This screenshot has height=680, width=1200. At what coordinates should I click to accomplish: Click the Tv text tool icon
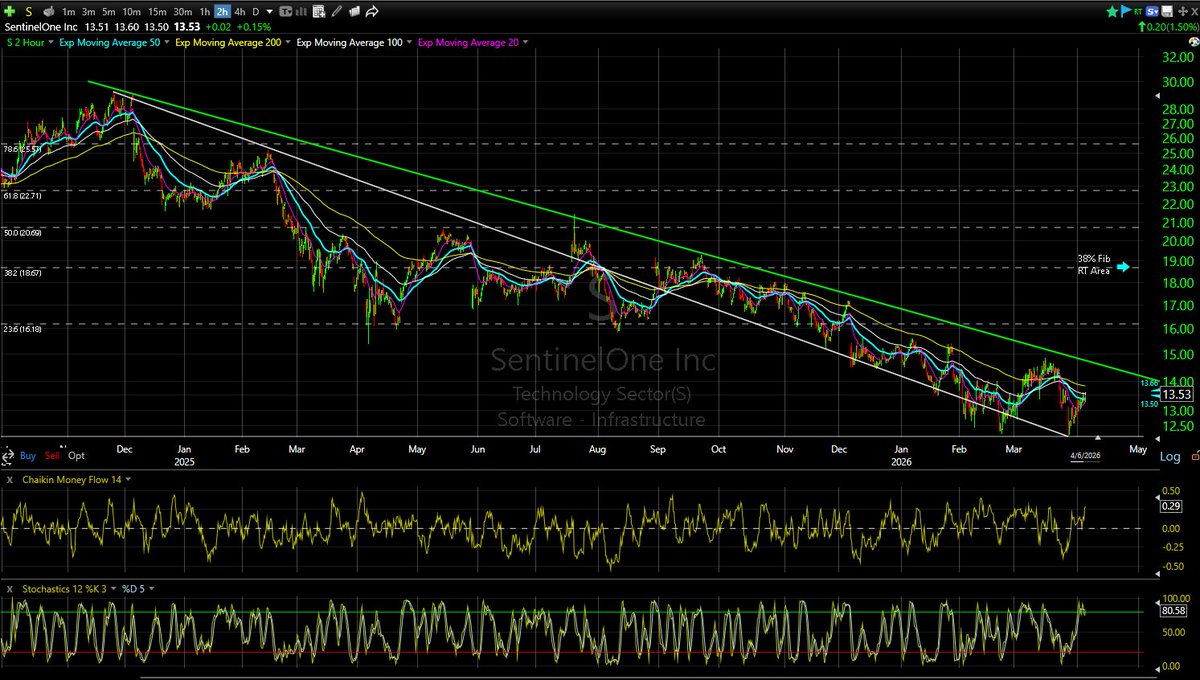(285, 12)
